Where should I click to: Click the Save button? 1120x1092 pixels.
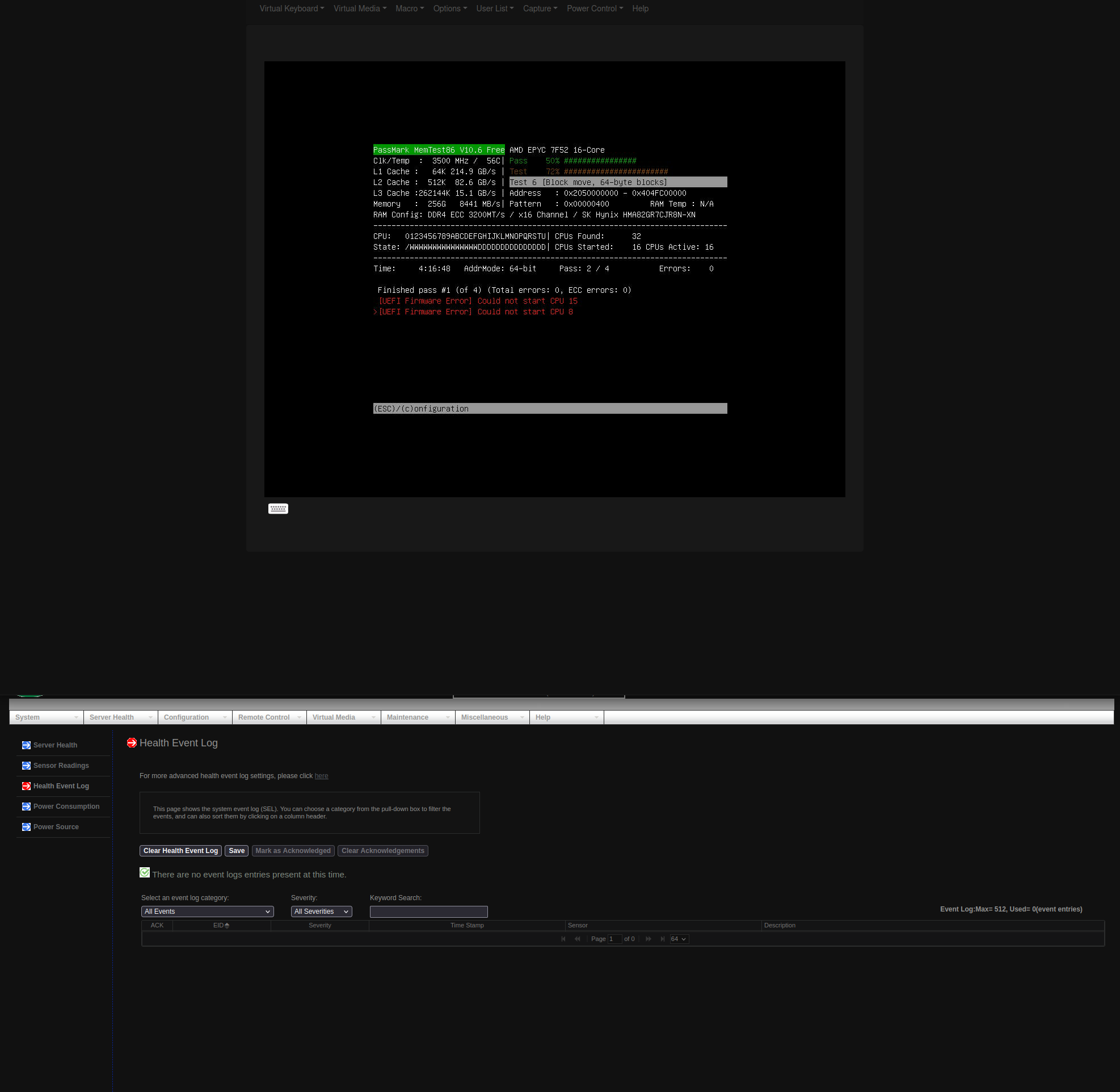(237, 851)
